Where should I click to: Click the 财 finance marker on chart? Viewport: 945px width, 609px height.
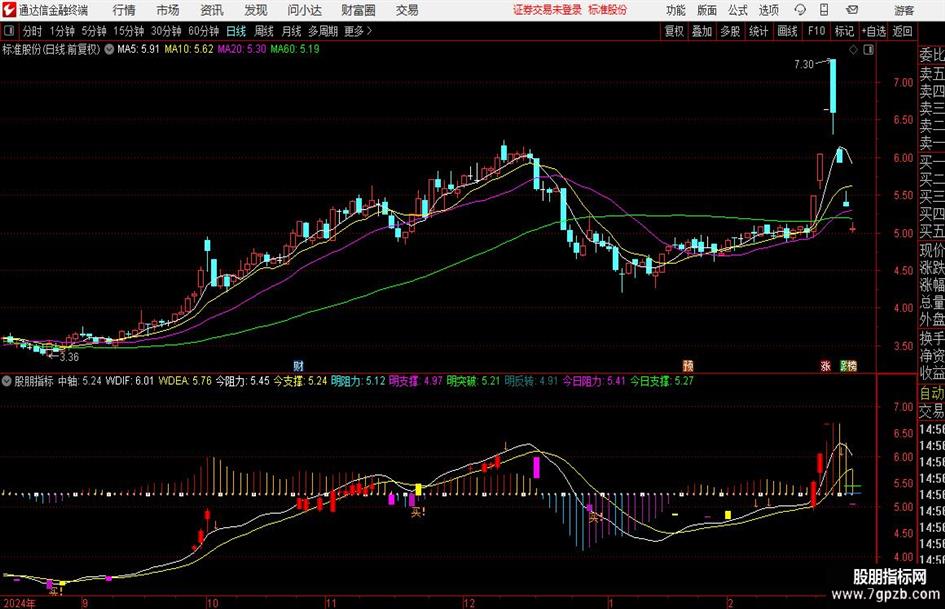pos(298,365)
